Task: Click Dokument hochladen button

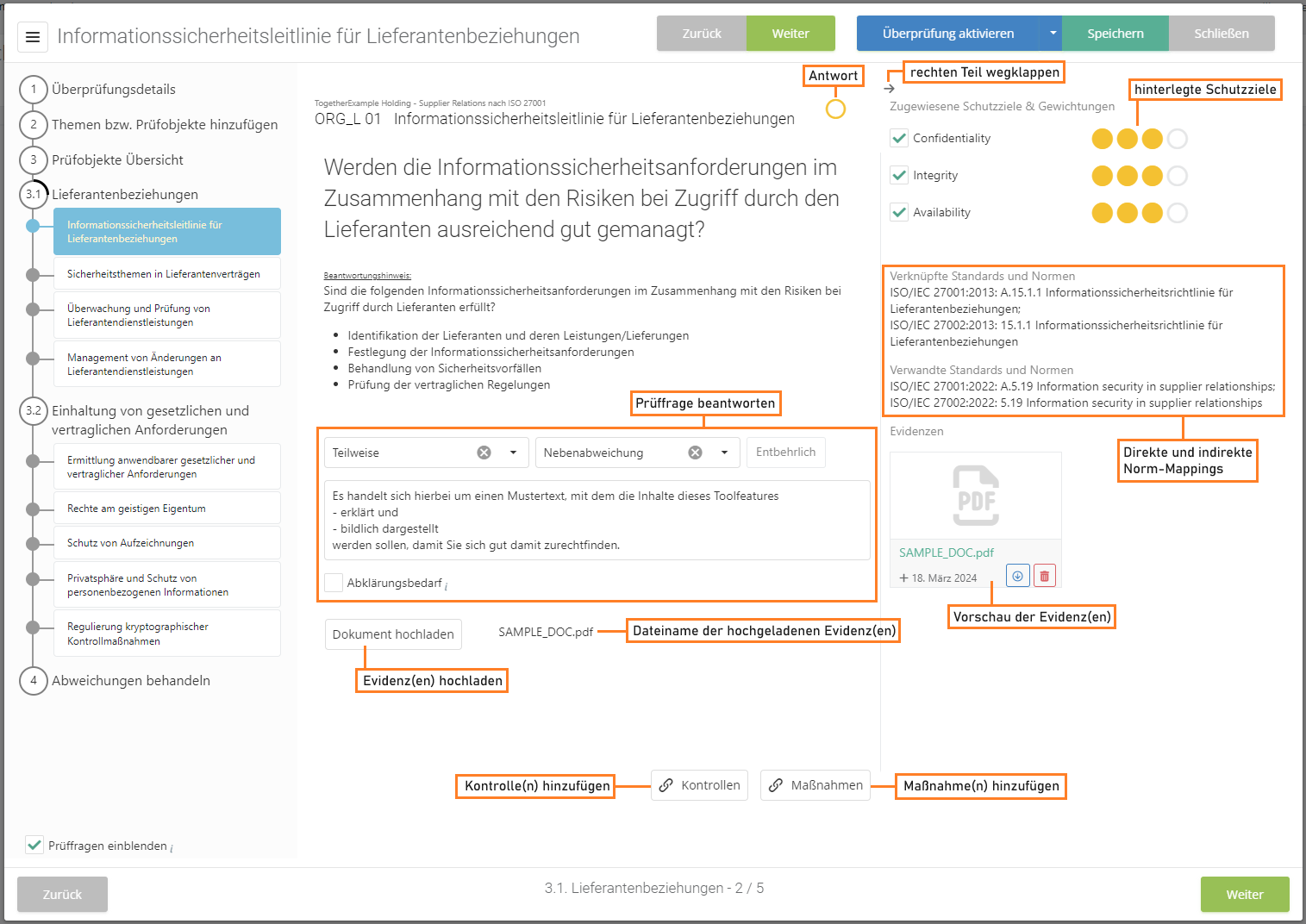Action: [393, 634]
